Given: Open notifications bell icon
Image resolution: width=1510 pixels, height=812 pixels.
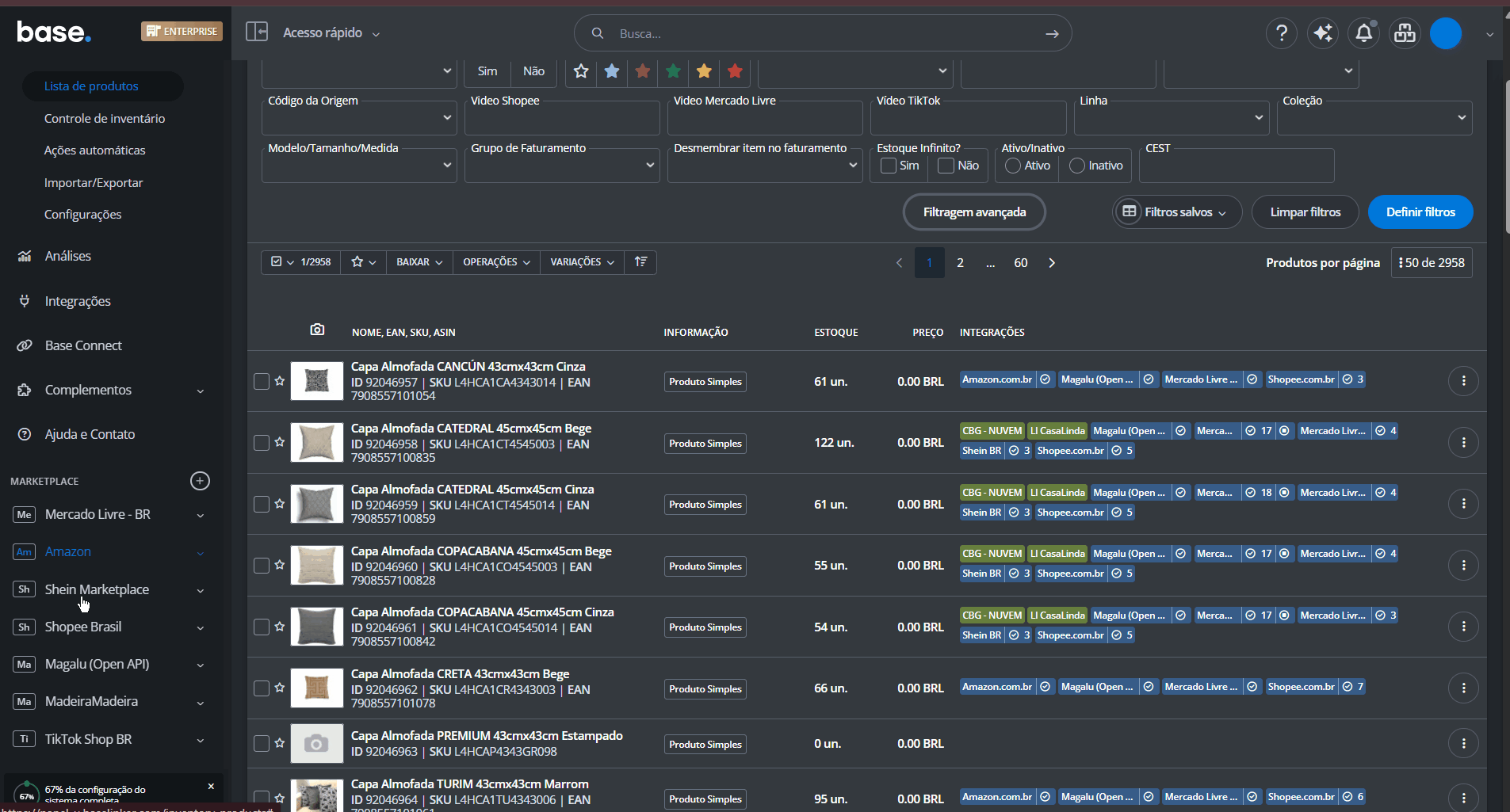Looking at the screenshot, I should pyautogui.click(x=1363, y=33).
